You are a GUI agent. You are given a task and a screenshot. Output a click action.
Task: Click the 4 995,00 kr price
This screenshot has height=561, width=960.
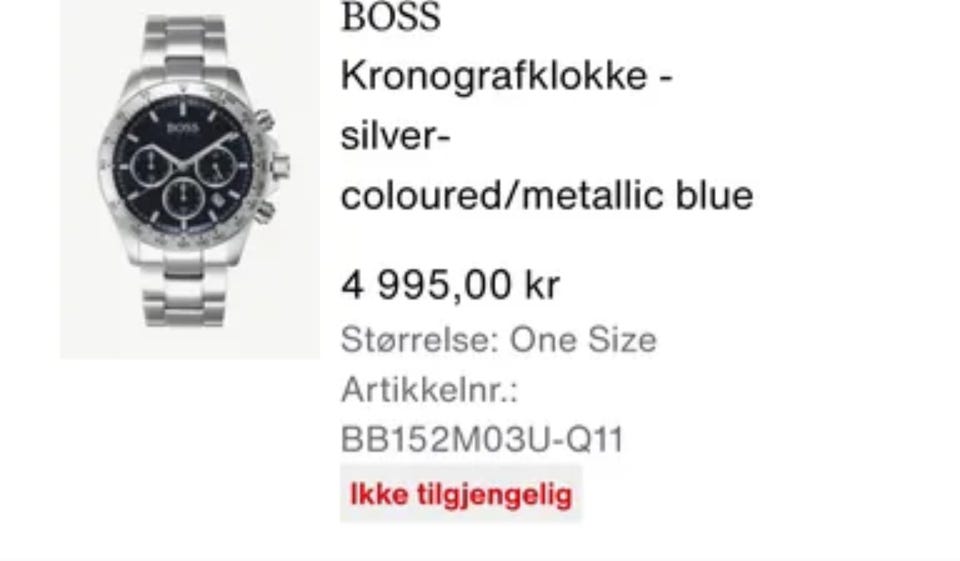point(451,285)
